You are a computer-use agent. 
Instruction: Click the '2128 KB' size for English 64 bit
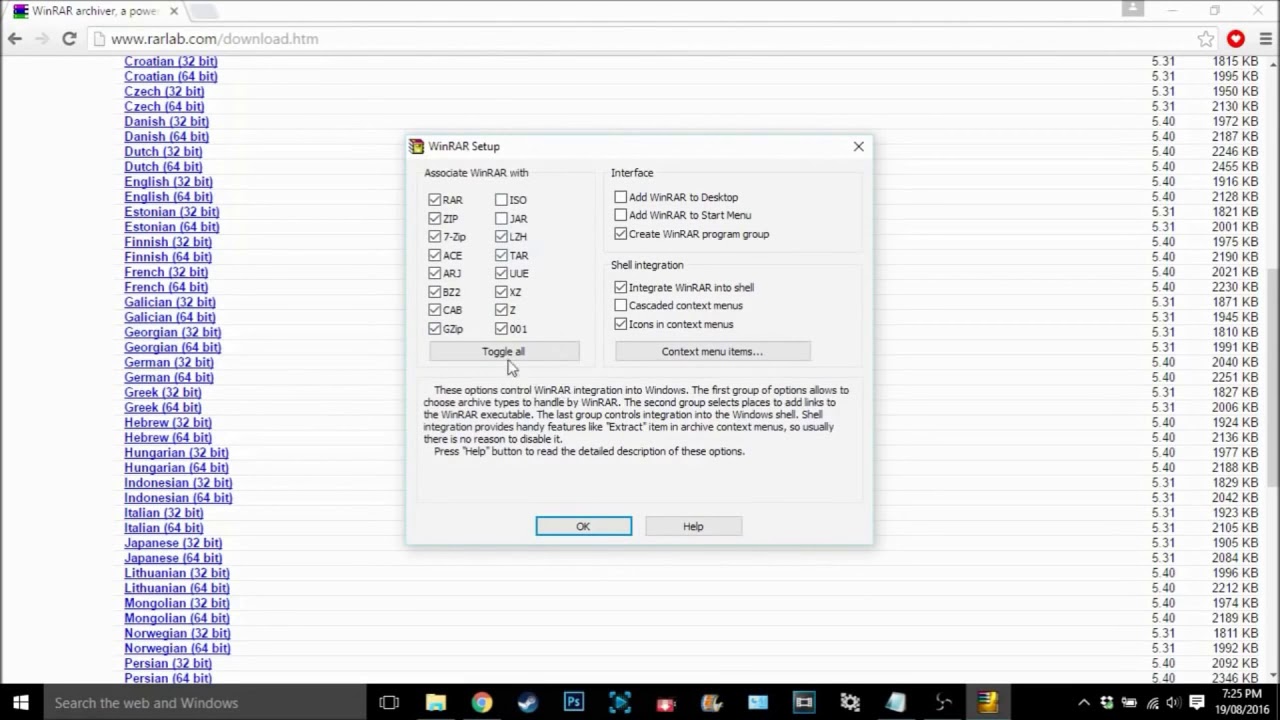tap(1235, 197)
